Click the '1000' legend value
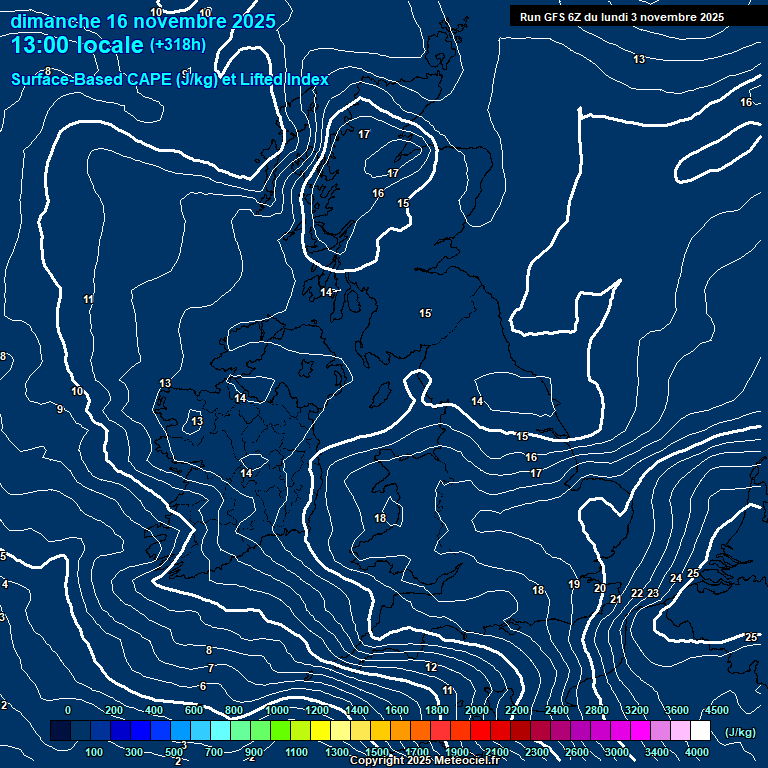This screenshot has height=768, width=768. click(x=277, y=710)
